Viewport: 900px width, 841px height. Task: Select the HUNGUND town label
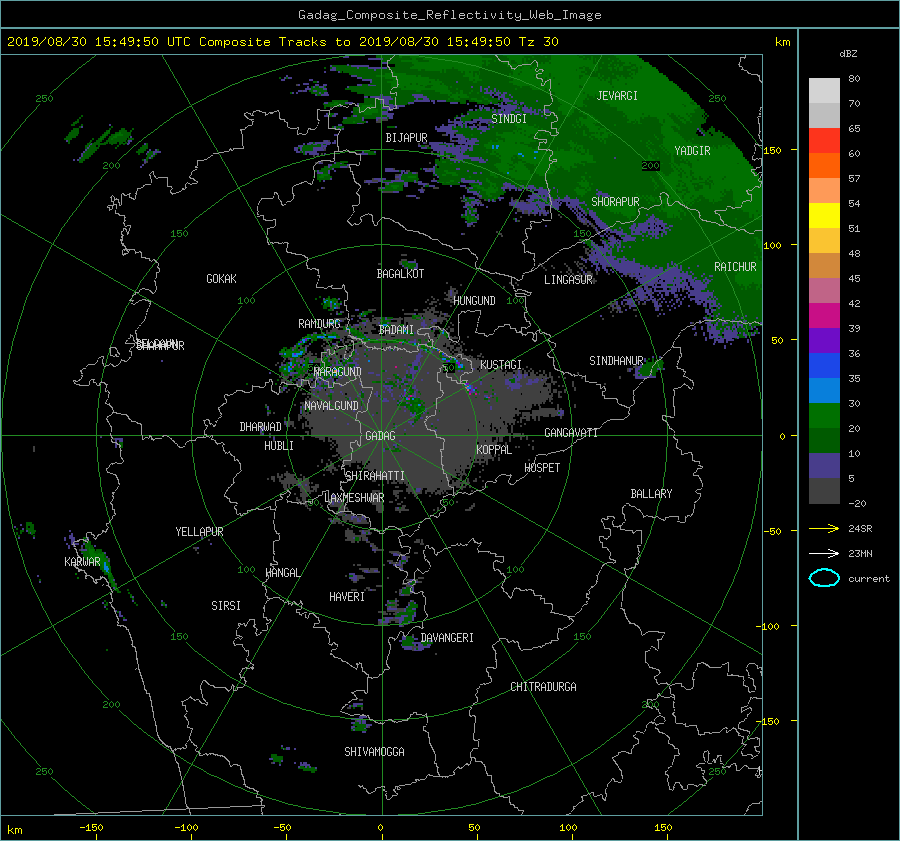[474, 301]
